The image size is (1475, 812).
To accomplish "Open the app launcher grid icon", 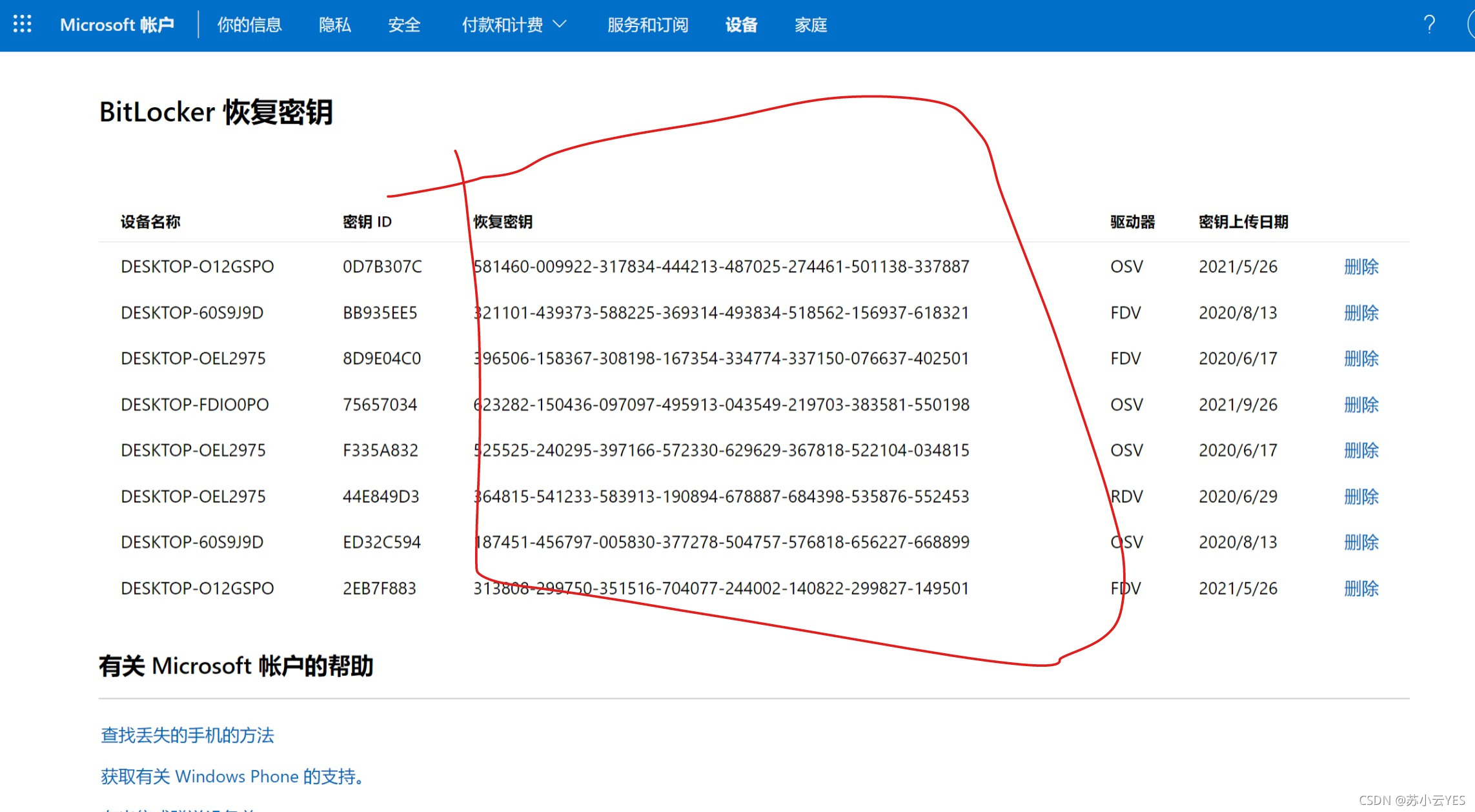I will (x=22, y=25).
